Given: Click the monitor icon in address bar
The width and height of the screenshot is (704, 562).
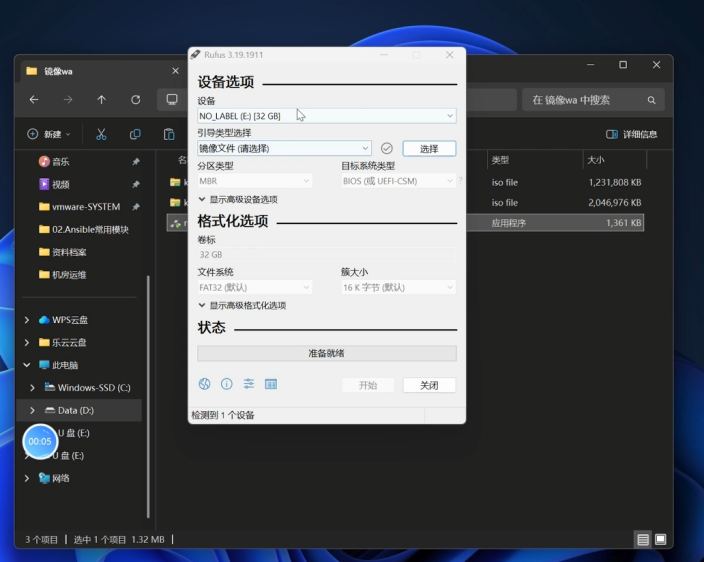Looking at the screenshot, I should [x=172, y=99].
